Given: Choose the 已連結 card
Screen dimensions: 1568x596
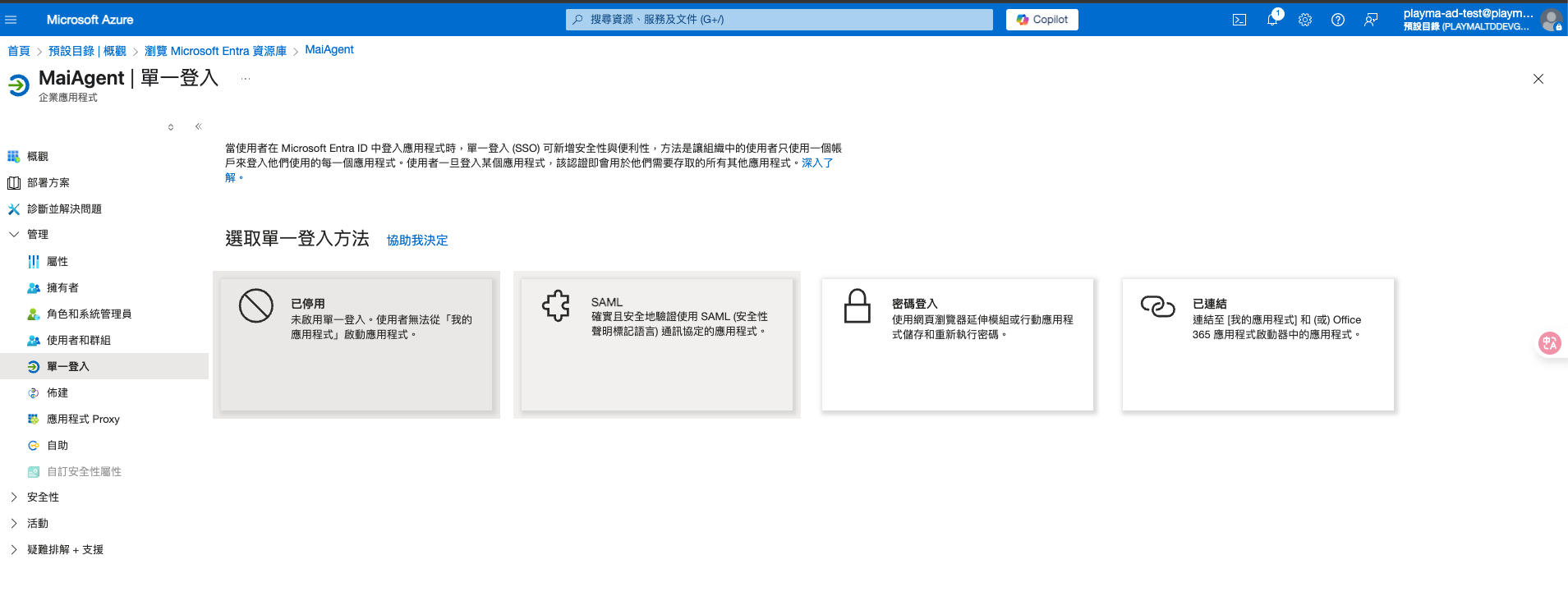Looking at the screenshot, I should (1258, 345).
